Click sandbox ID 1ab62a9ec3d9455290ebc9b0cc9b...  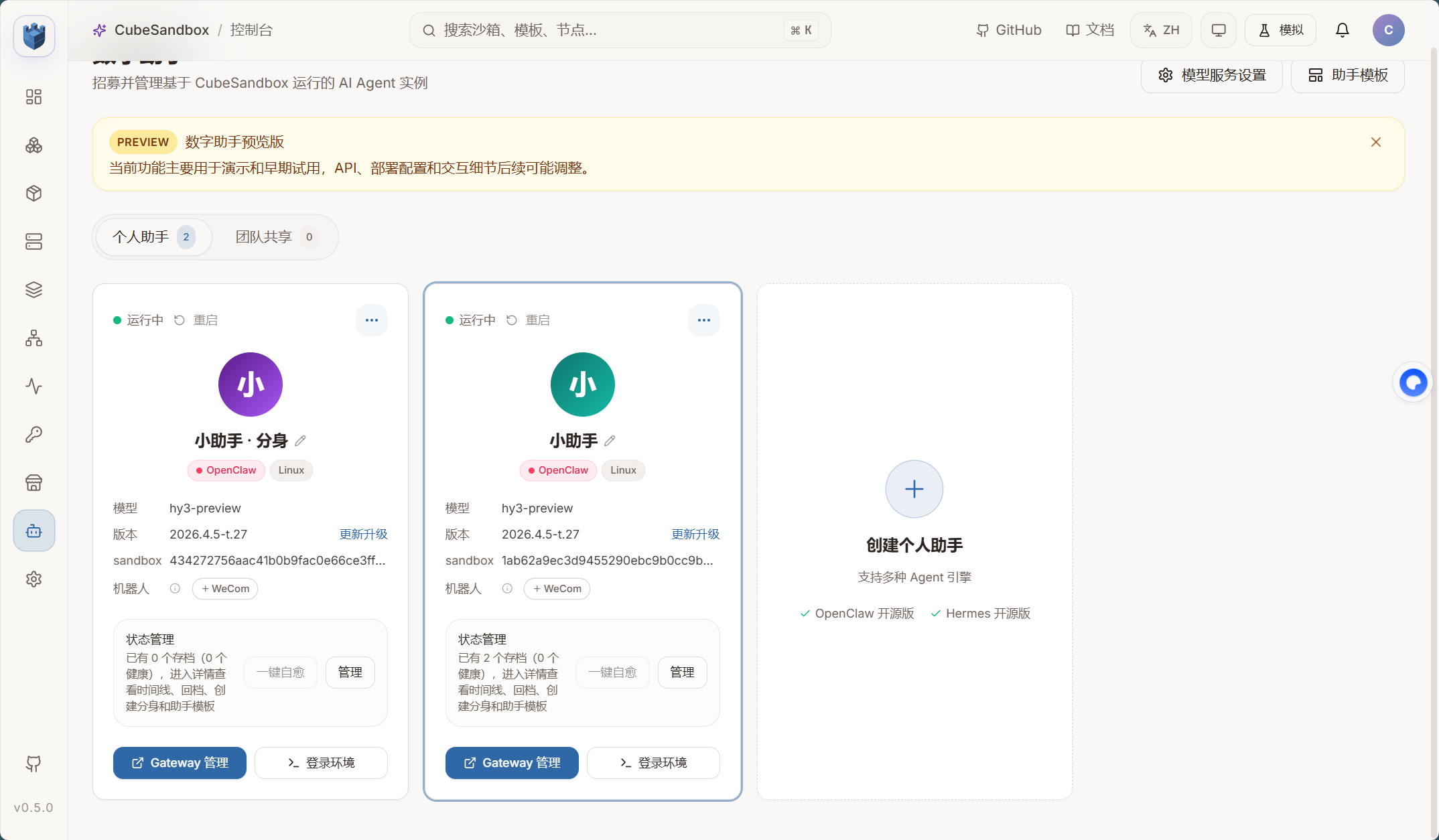608,561
